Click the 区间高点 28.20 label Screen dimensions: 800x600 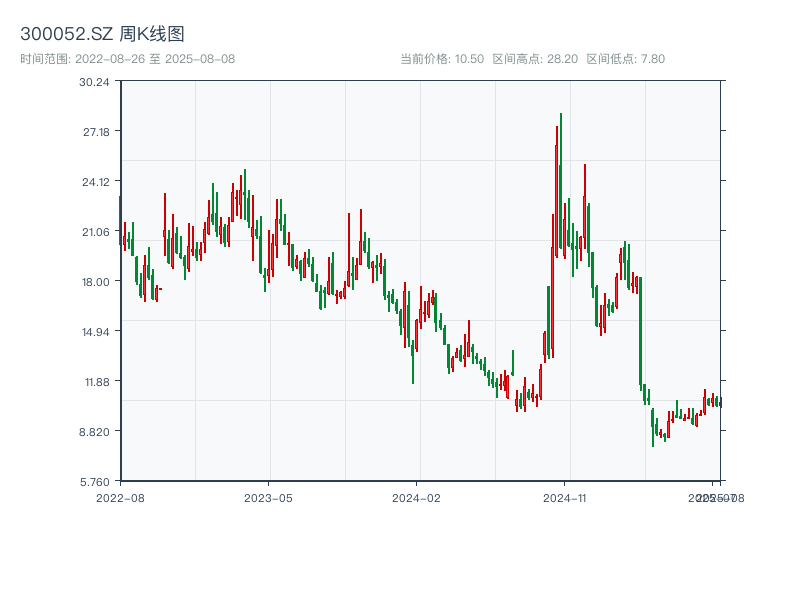(535, 59)
